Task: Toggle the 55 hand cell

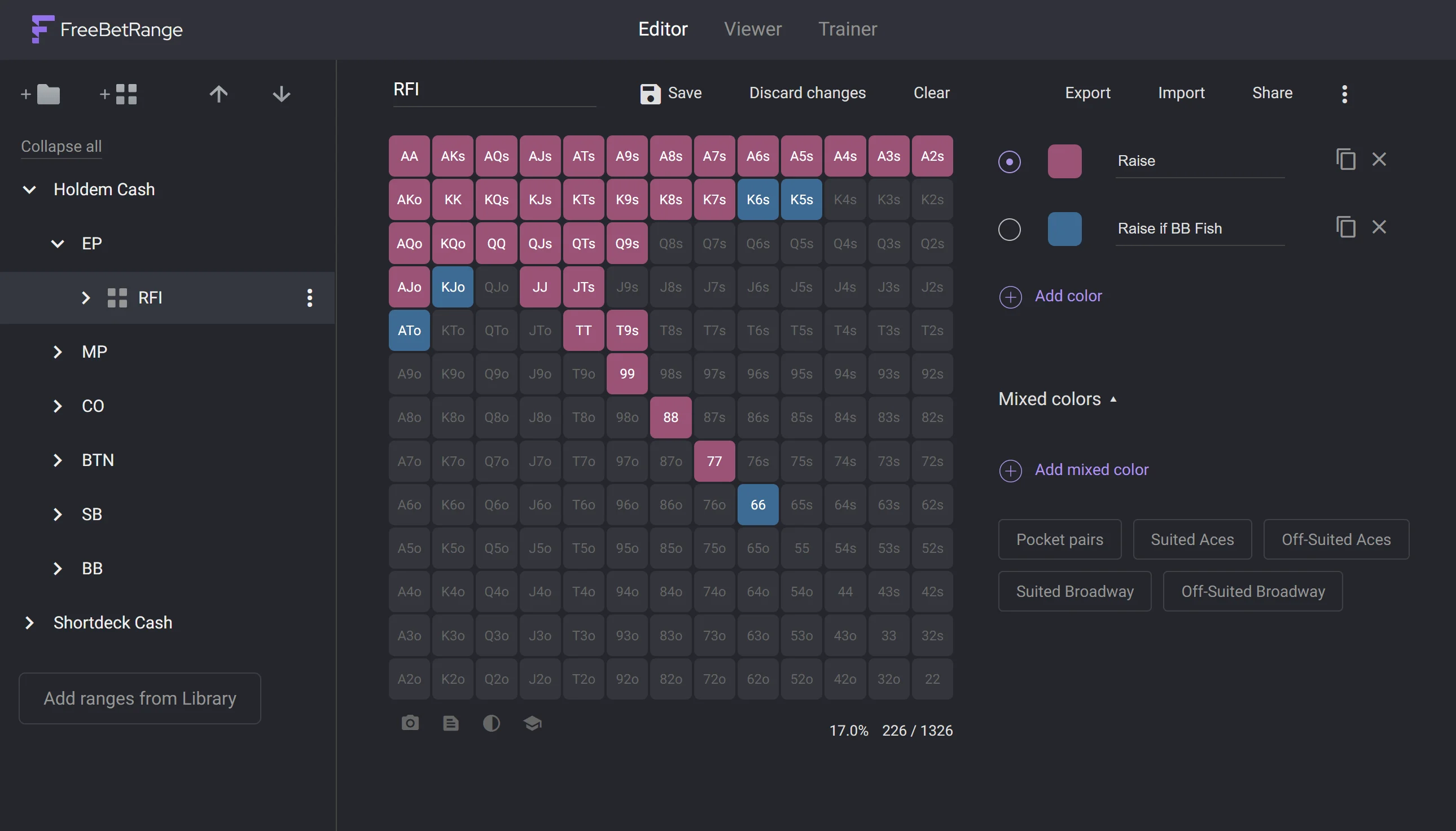Action: (x=801, y=548)
